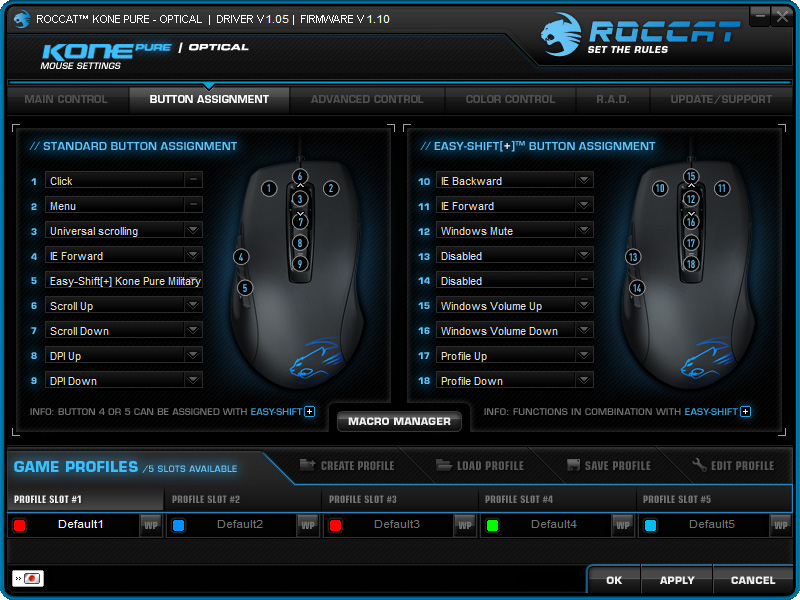Click the Load Profile folder icon

[x=444, y=465]
